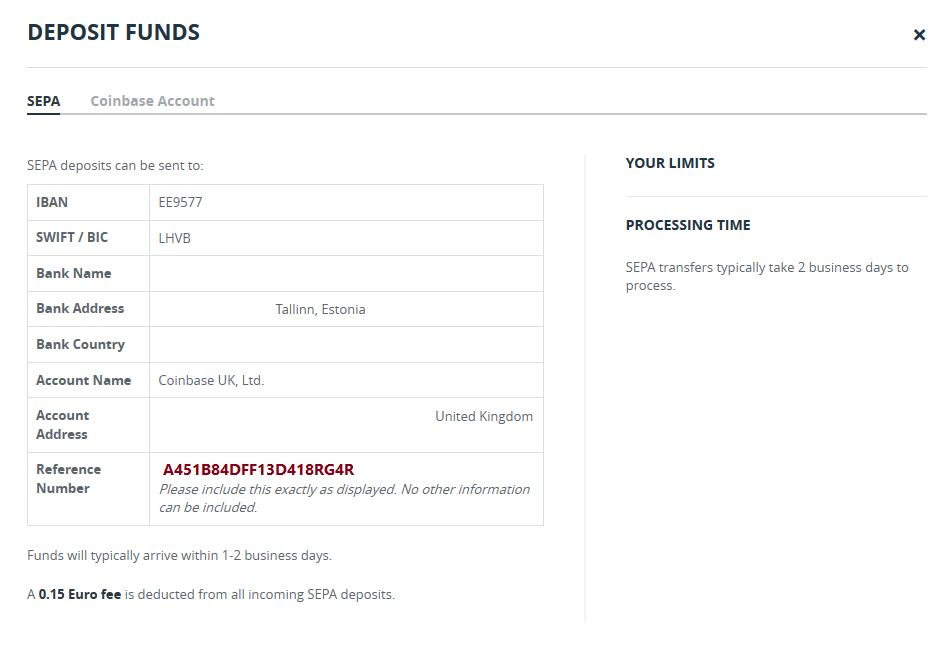This screenshot has height=650, width=949.
Task: Click the Bank Country row label
Action: 80,344
